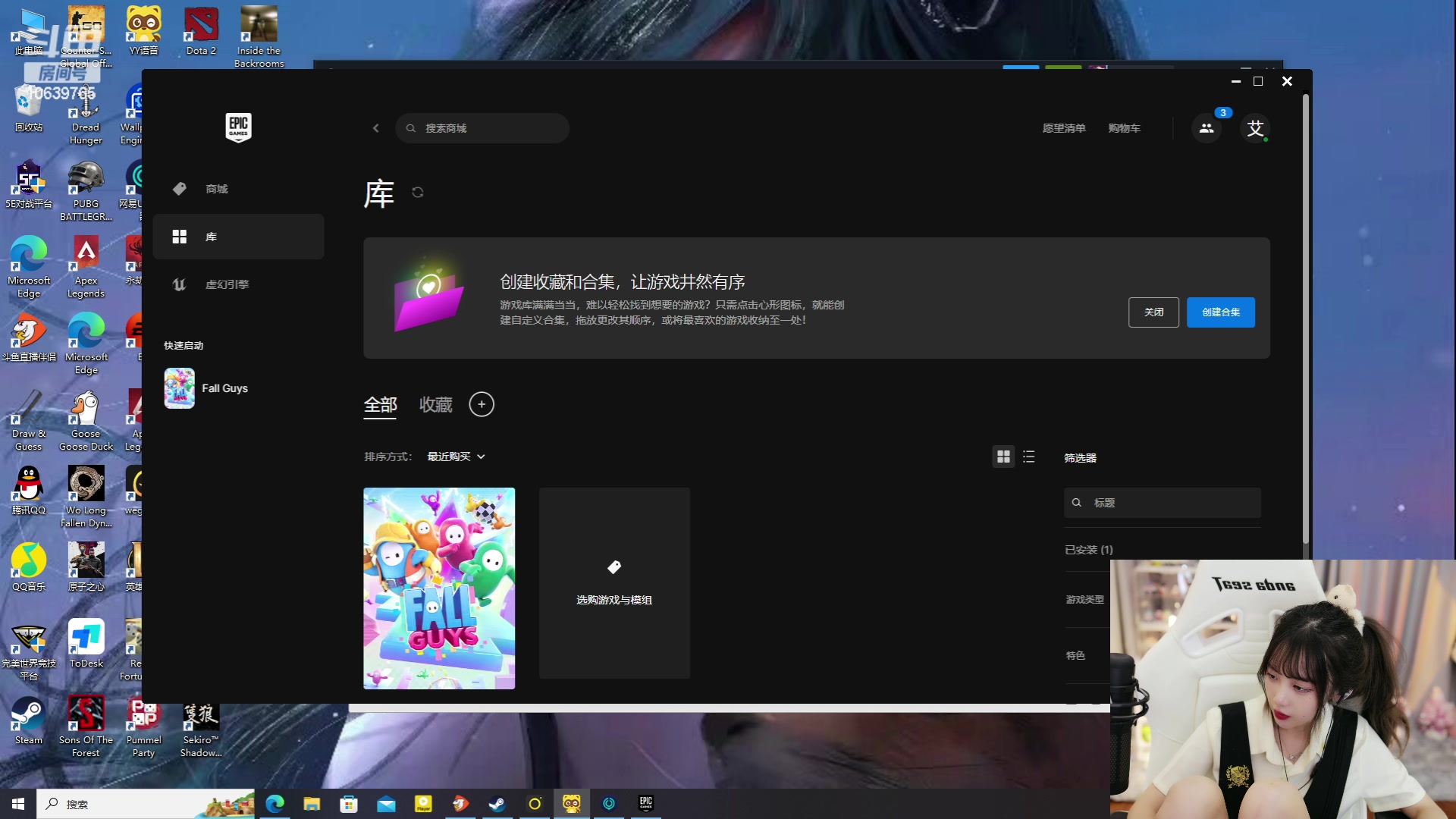Image resolution: width=1456 pixels, height=819 pixels.
Task: Open 回收站 recycle bin
Action: (x=29, y=108)
